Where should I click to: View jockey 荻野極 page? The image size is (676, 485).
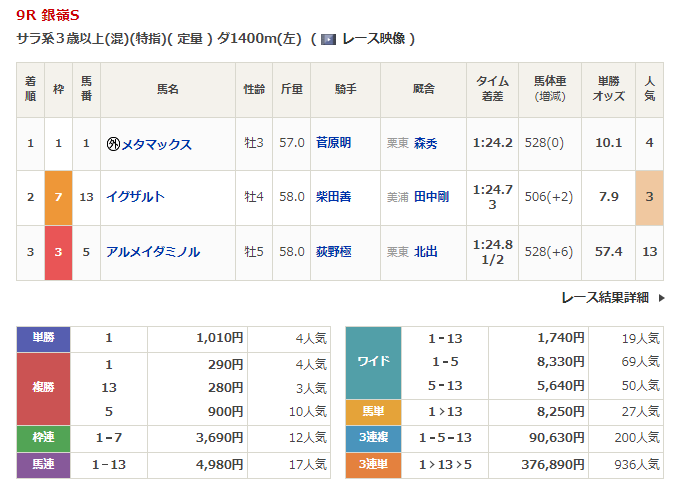pyautogui.click(x=333, y=252)
